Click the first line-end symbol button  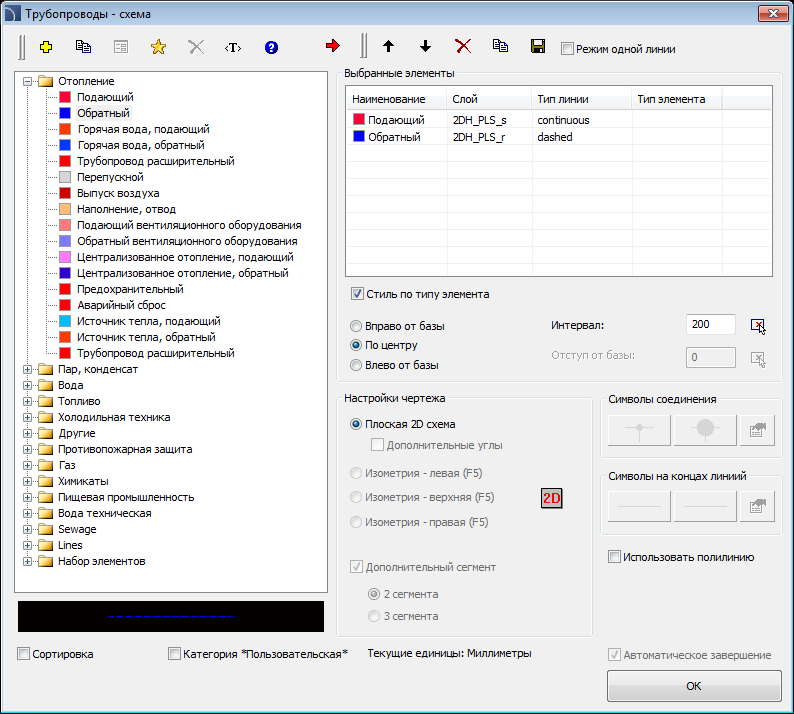639,506
